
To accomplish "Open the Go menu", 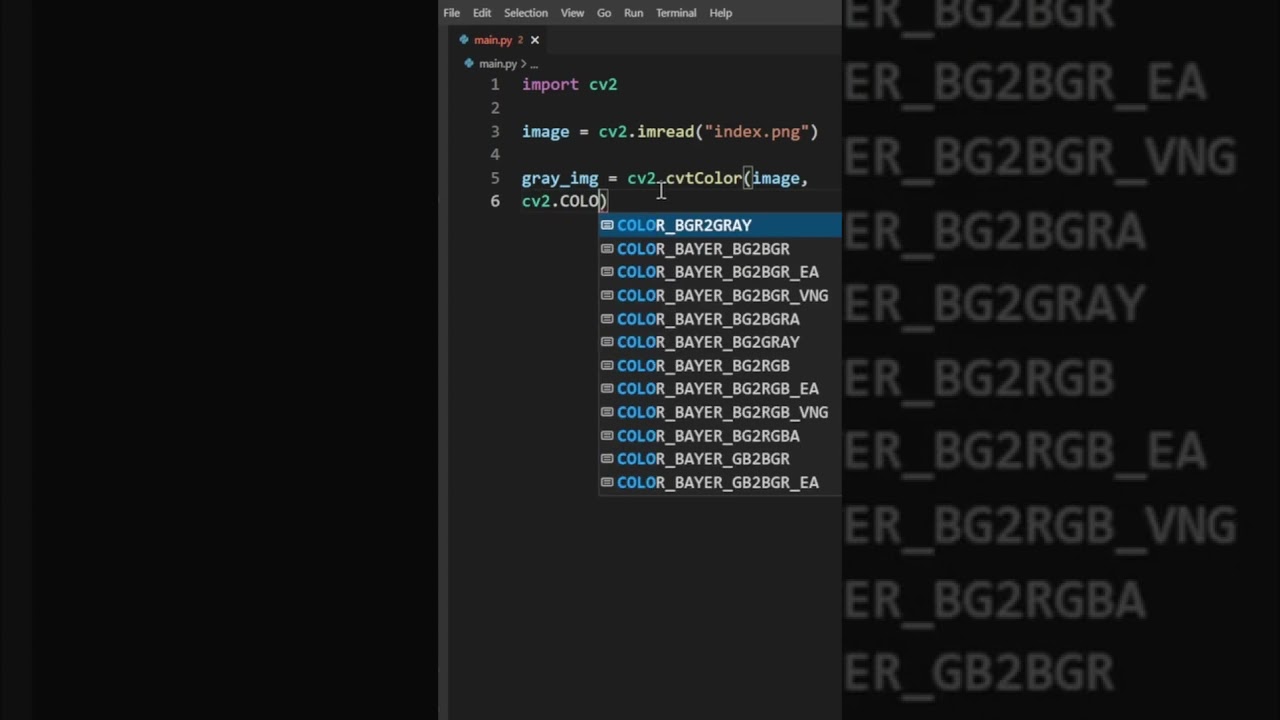I will pyautogui.click(x=604, y=13).
